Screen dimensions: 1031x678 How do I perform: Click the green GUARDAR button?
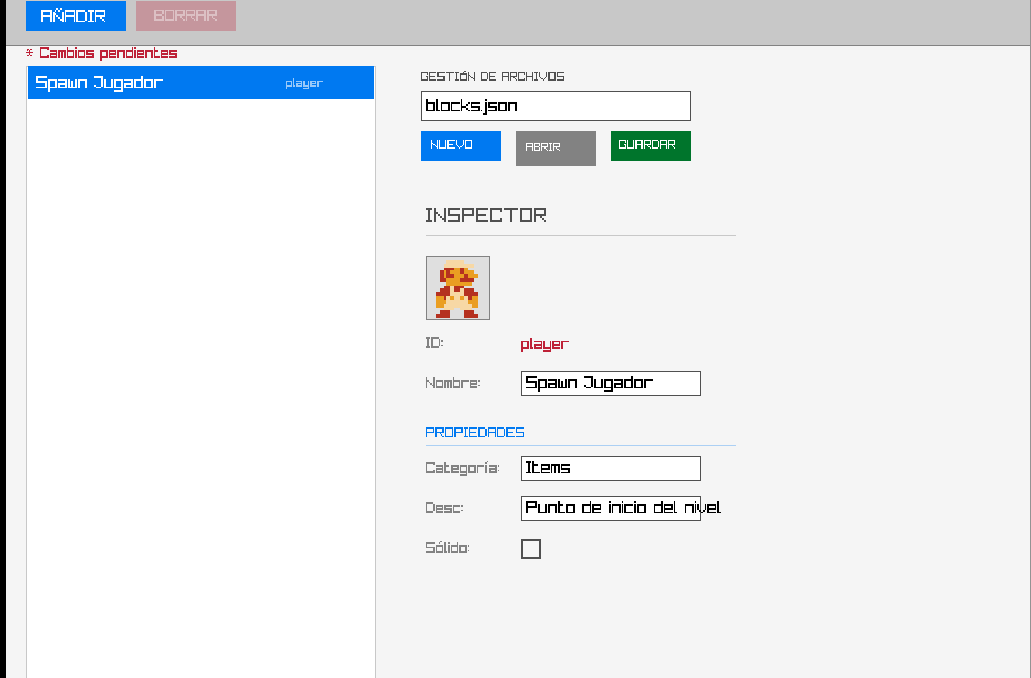[x=650, y=145]
